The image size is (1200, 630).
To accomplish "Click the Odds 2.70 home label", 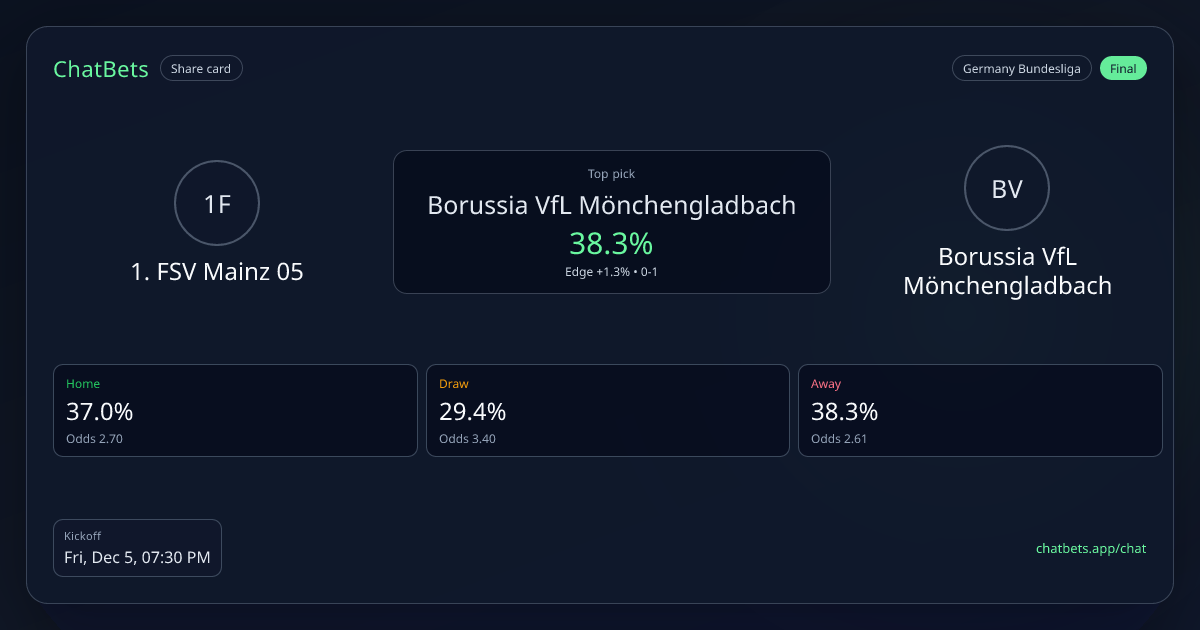I will 94,438.
